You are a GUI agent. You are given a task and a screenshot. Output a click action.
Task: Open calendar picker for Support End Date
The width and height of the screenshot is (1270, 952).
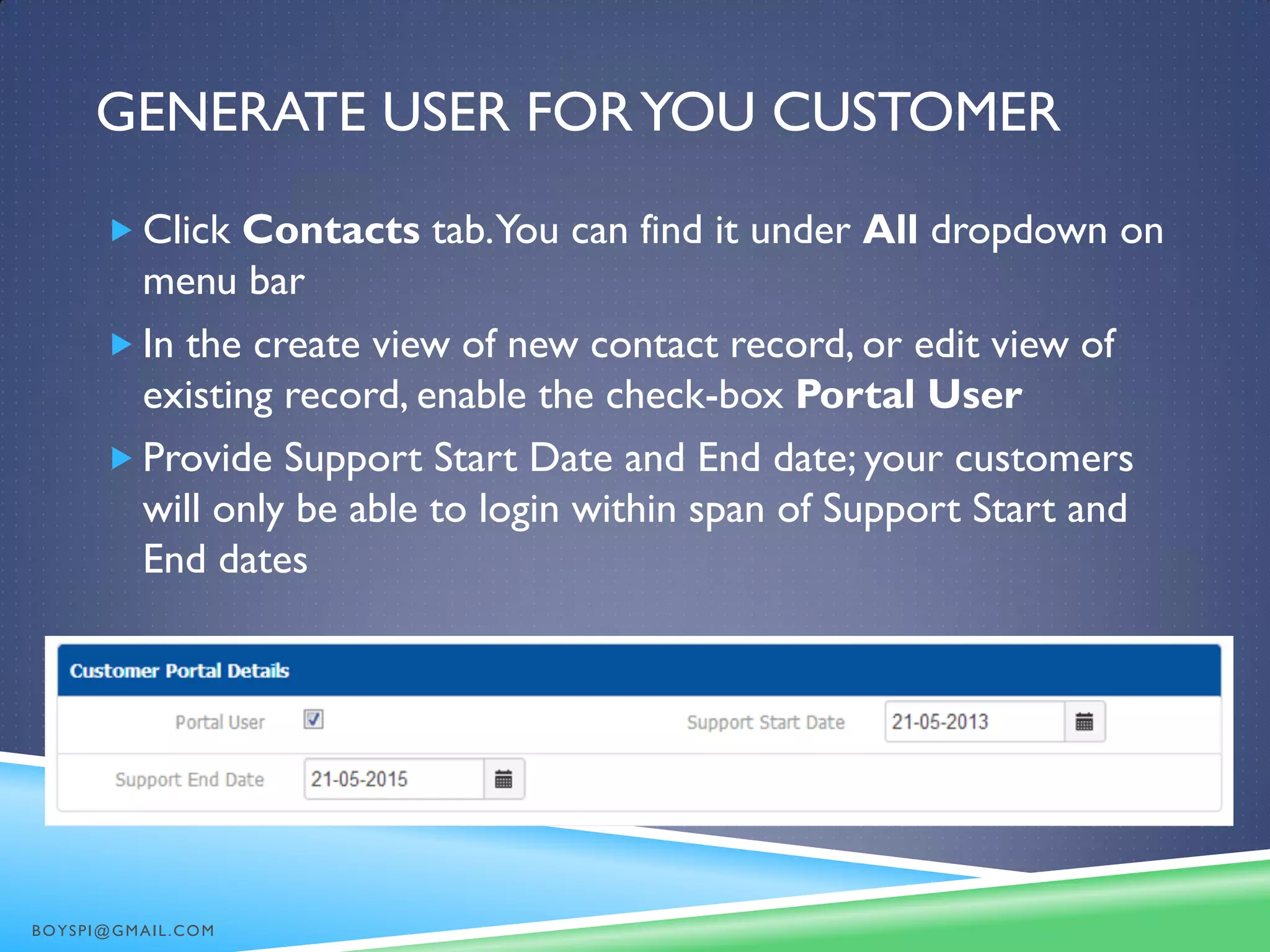[504, 779]
